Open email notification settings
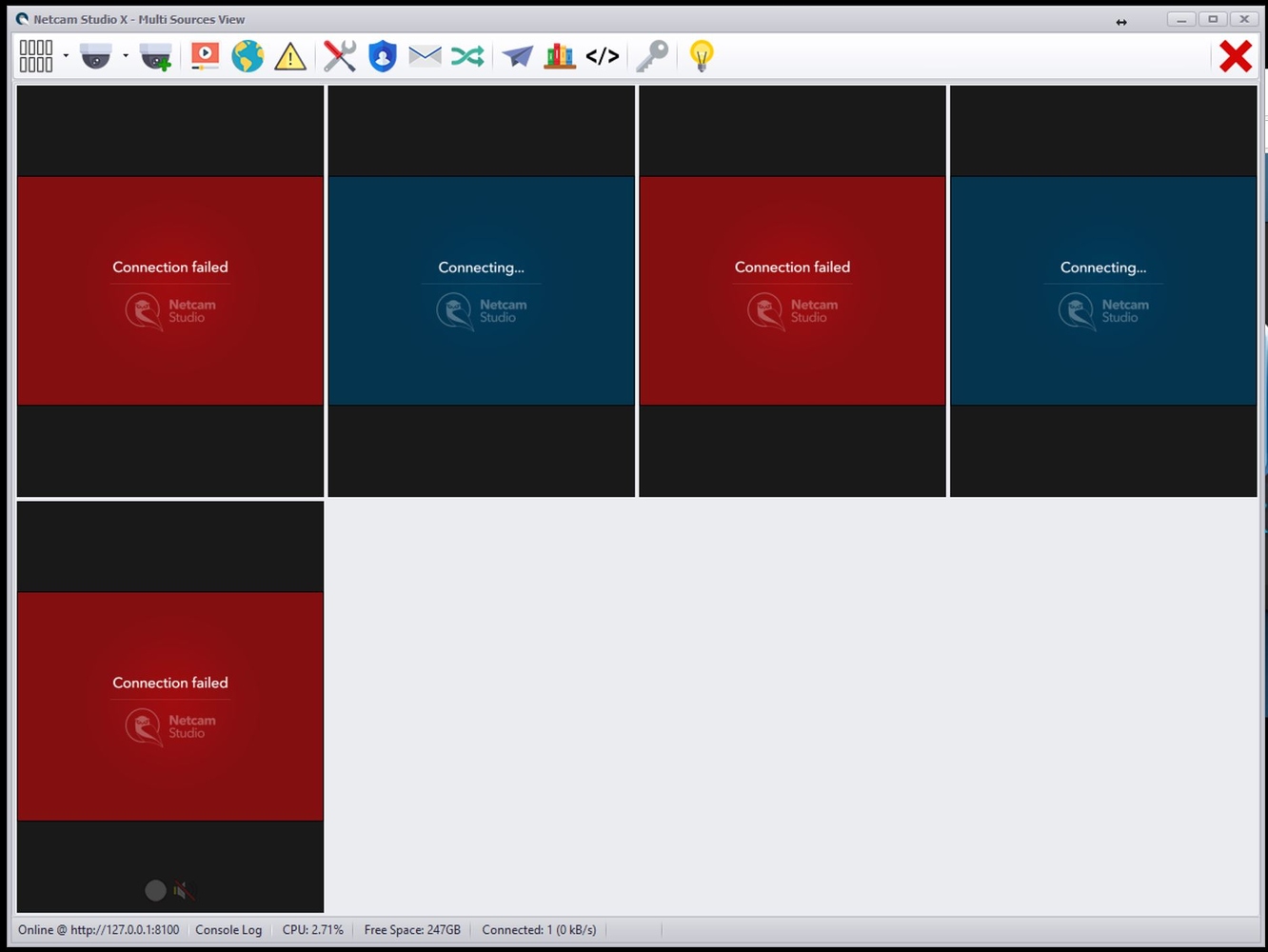 pos(424,56)
